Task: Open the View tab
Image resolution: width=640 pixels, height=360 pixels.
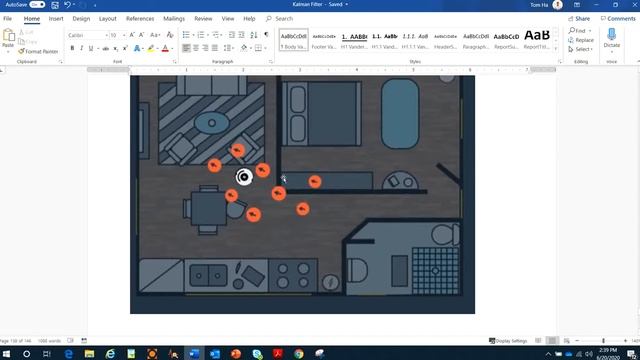Action: point(228,18)
